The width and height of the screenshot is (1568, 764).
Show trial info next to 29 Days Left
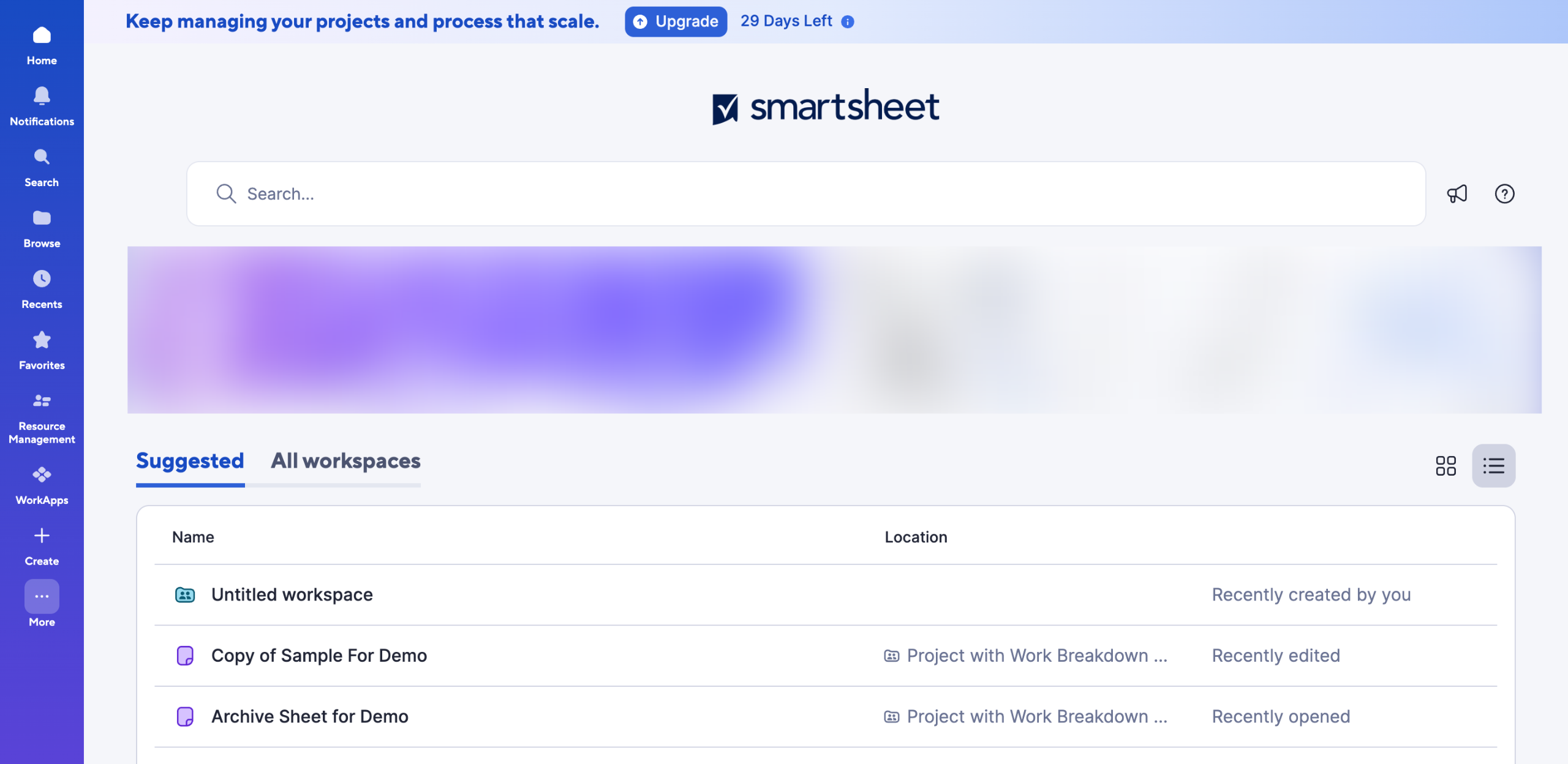coord(848,22)
